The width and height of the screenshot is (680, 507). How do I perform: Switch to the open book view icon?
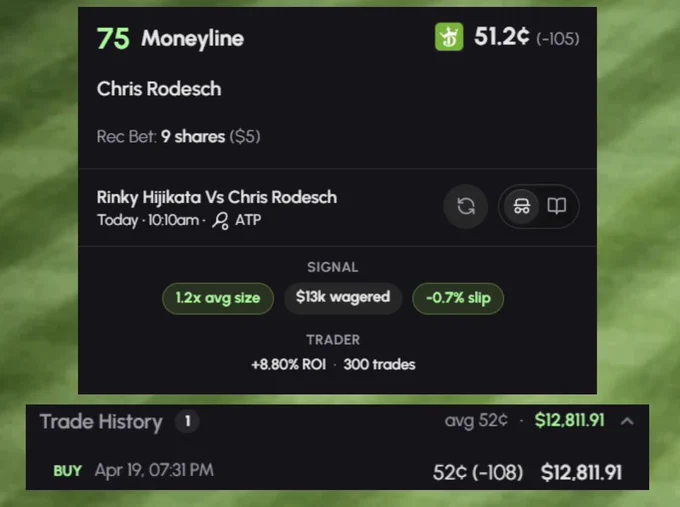(x=556, y=206)
